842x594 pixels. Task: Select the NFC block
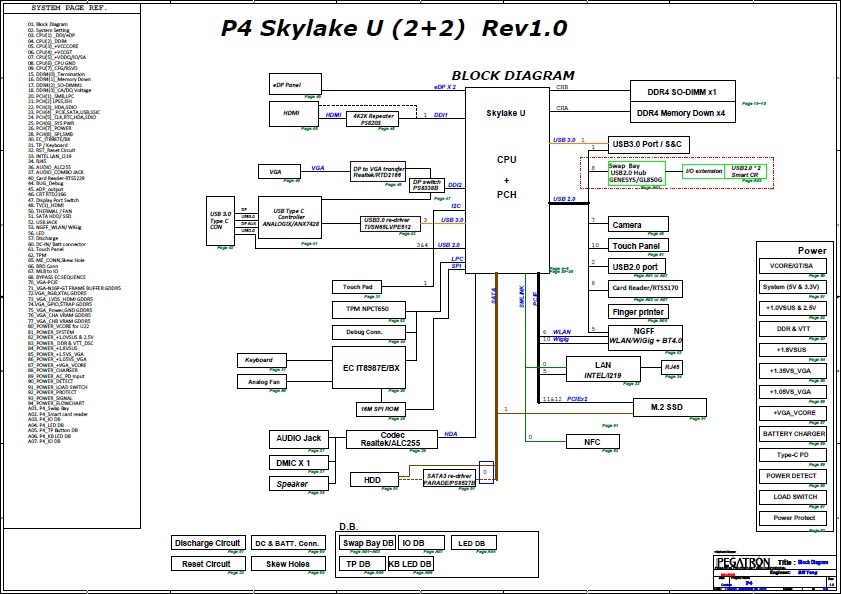pos(593,441)
